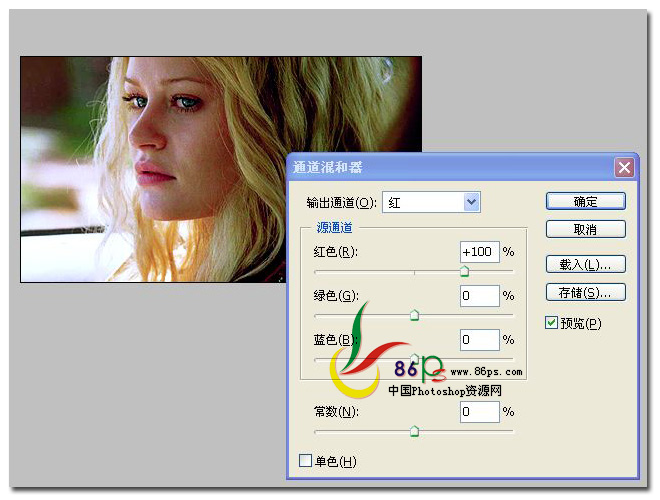Toggle the 预览(P) checkbox
Image resolution: width=660 pixels, height=500 pixels.
click(551, 323)
